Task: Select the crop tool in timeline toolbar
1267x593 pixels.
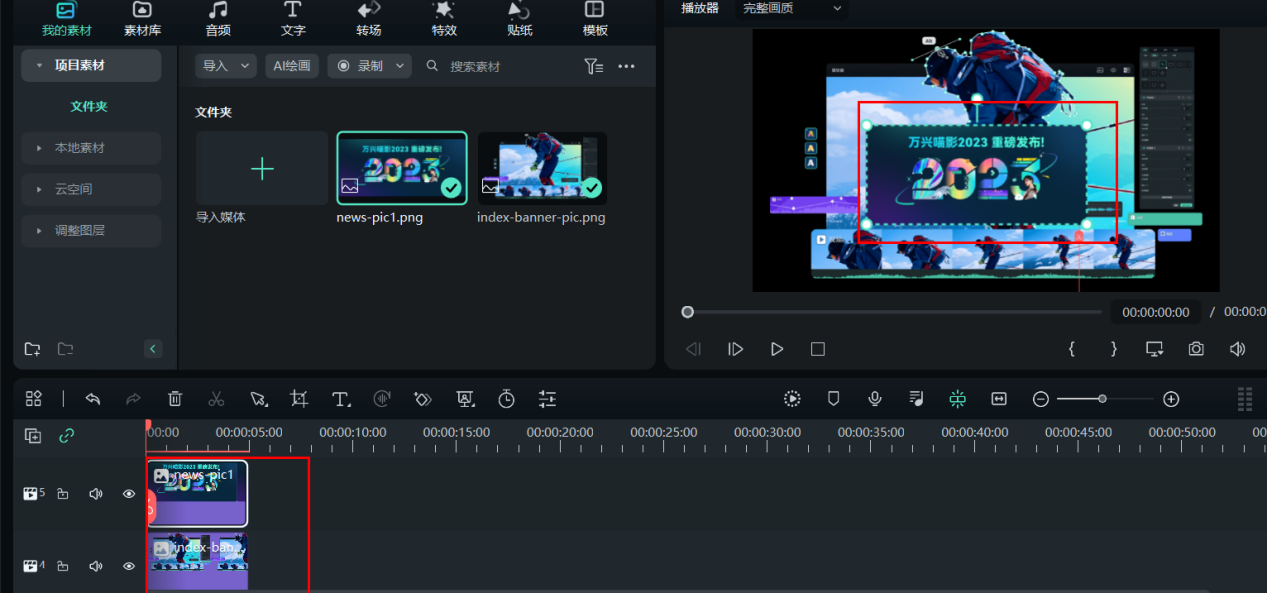Action: click(299, 399)
